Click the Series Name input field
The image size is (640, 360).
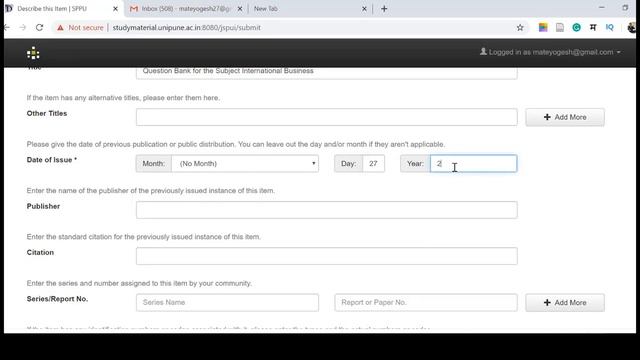227,302
